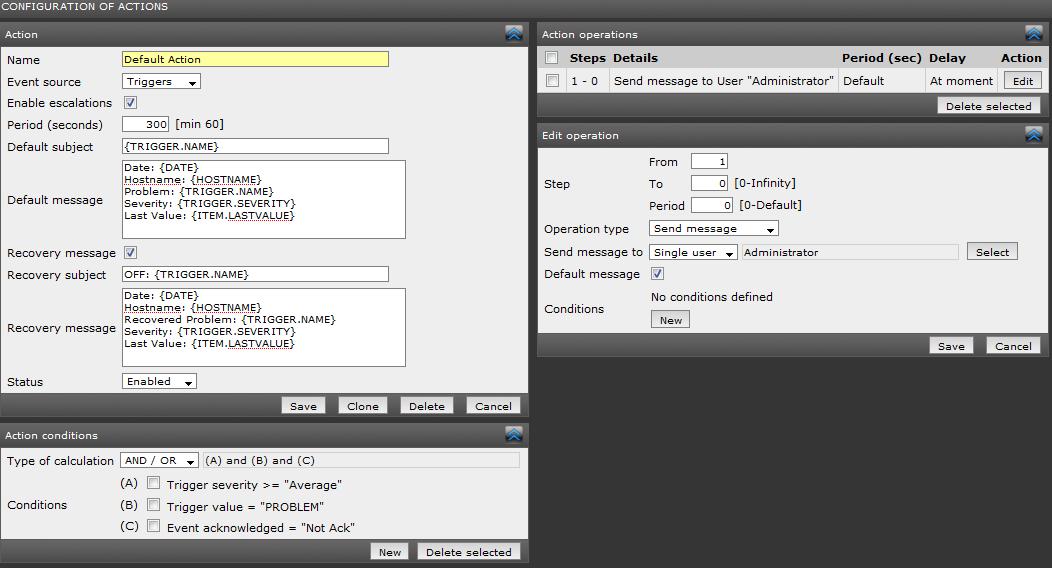Viewport: 1052px width, 568px height.
Task: Delete selected action conditions
Action: coord(468,552)
